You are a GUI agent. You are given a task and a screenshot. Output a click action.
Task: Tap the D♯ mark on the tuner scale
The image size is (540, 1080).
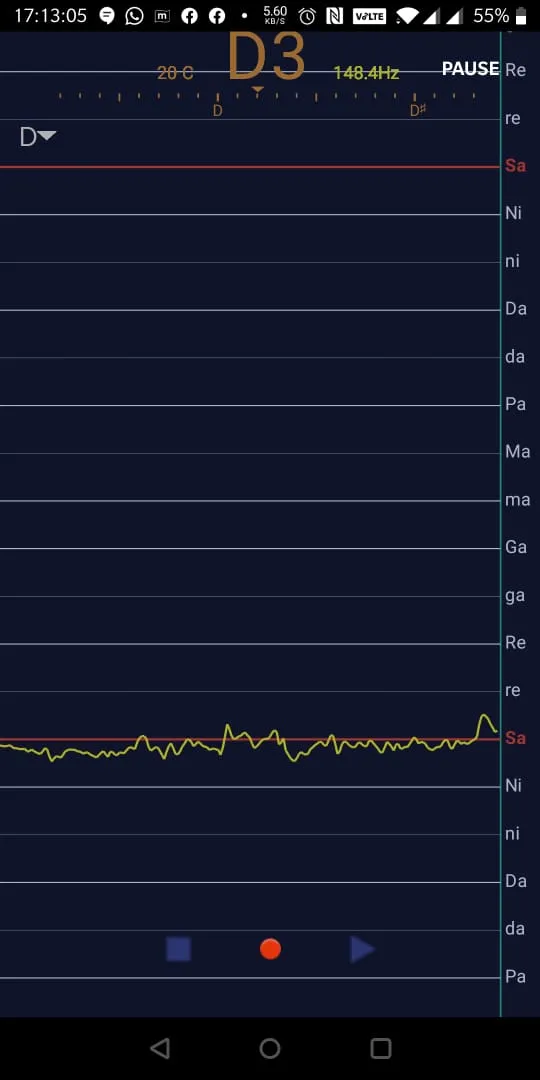click(417, 110)
